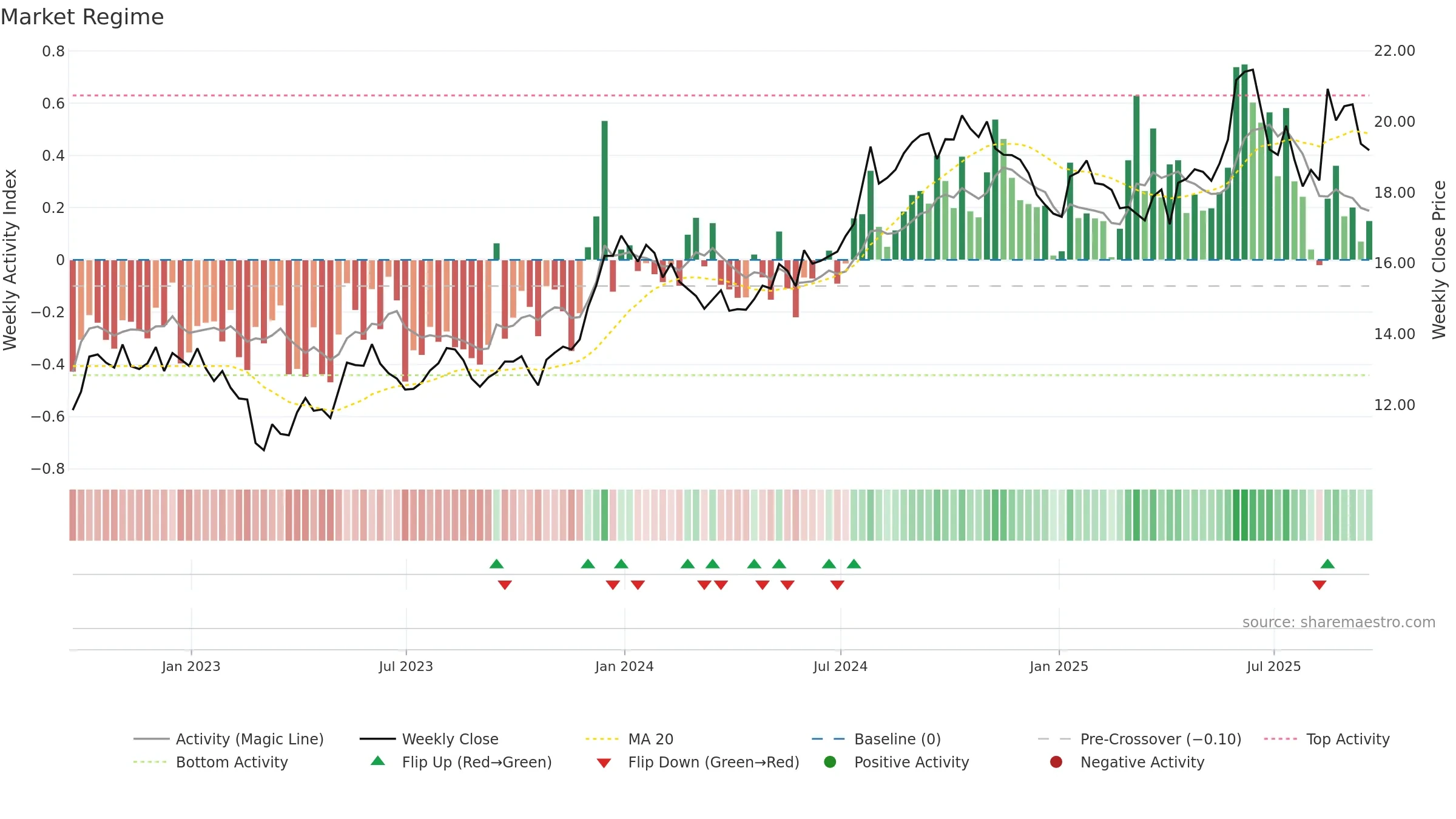This screenshot has width=1456, height=819.
Task: Click the source: sharemaestro.com text
Action: [1339, 622]
